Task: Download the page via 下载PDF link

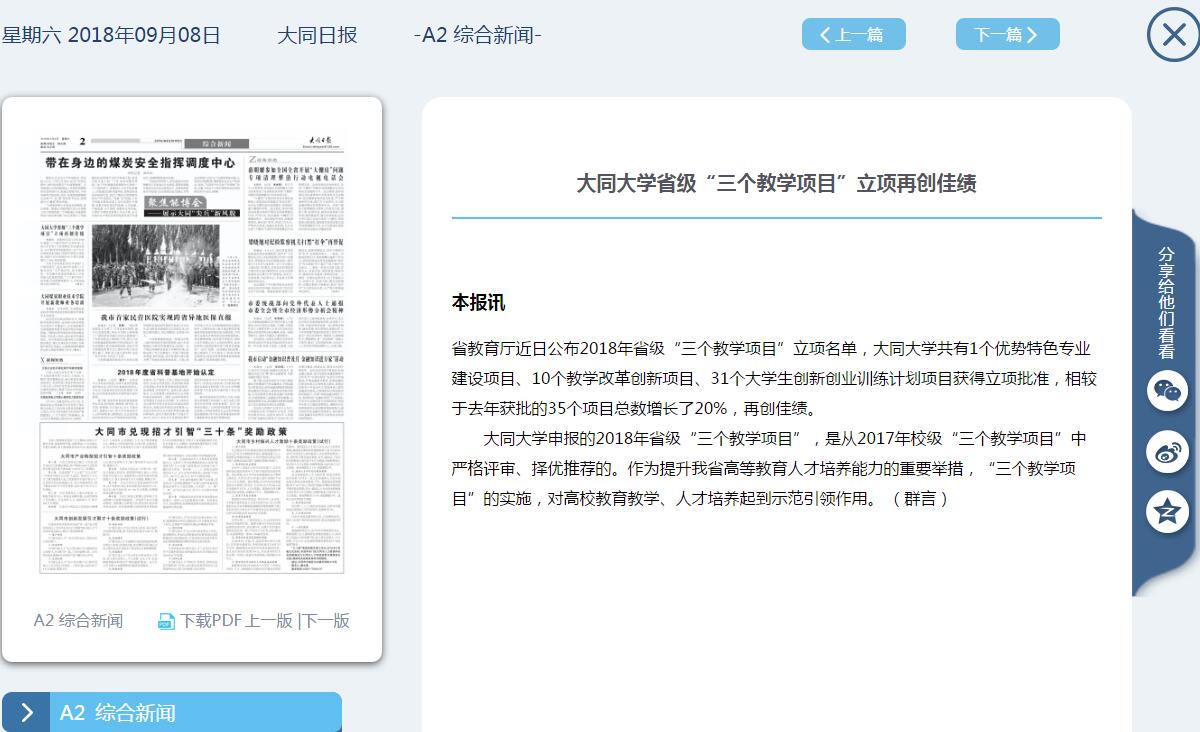Action: (211, 620)
